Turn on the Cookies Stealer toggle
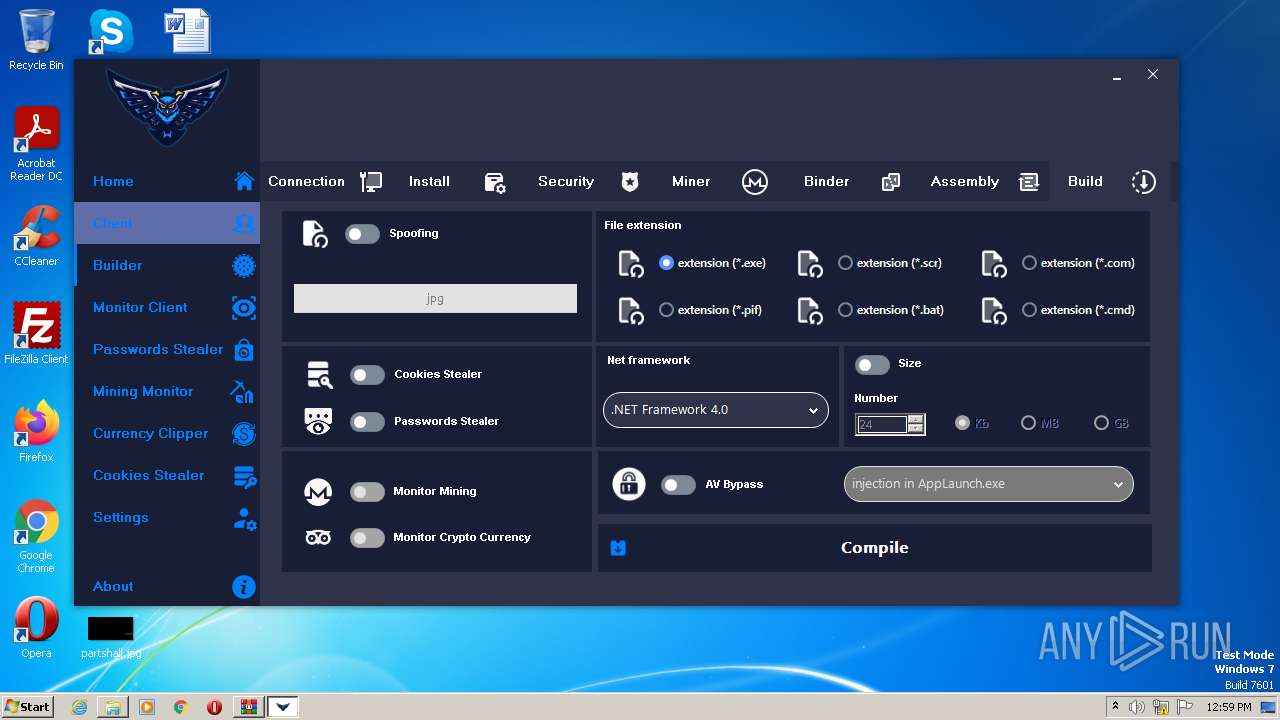 367,374
